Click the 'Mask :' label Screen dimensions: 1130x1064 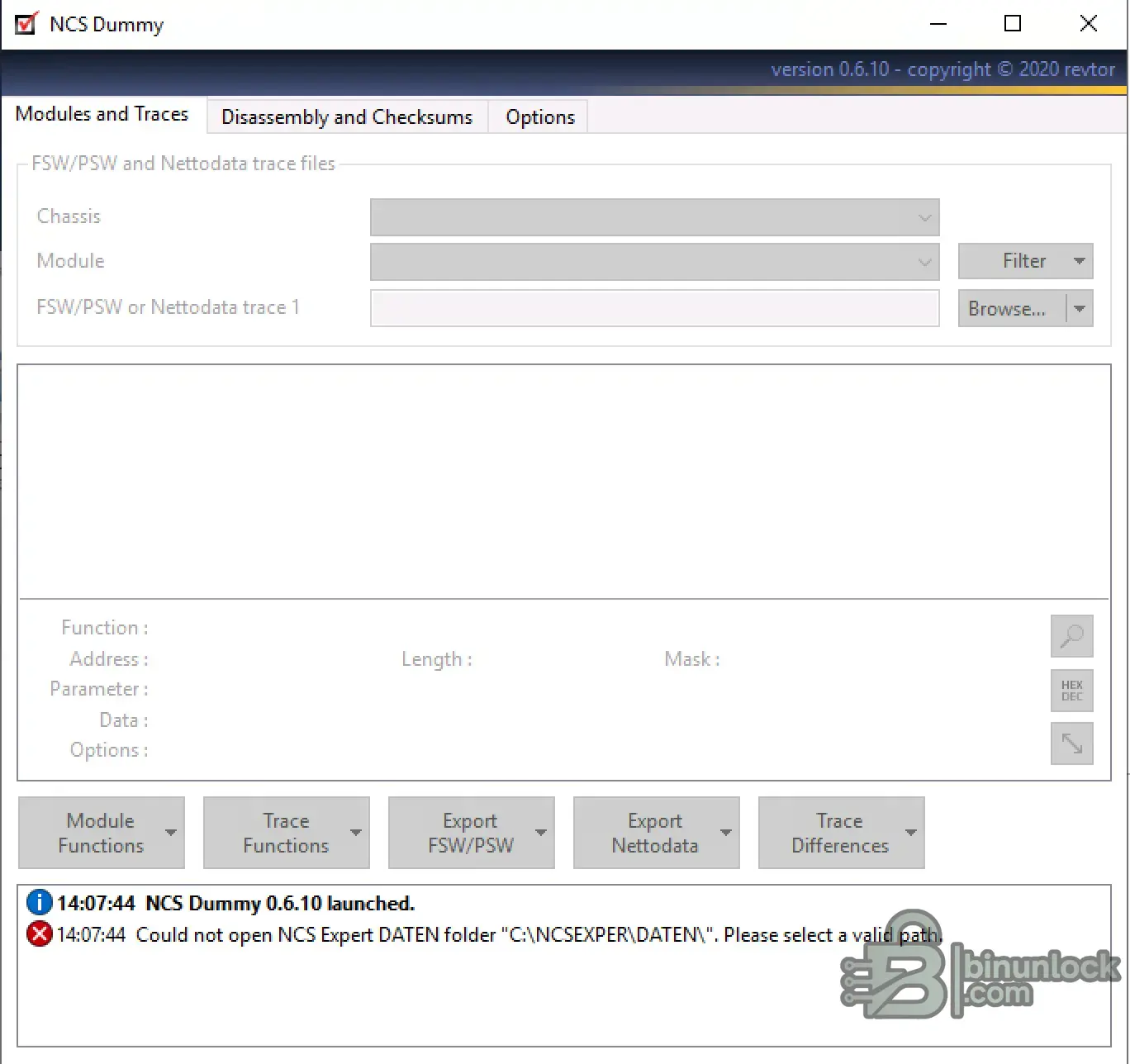[692, 659]
